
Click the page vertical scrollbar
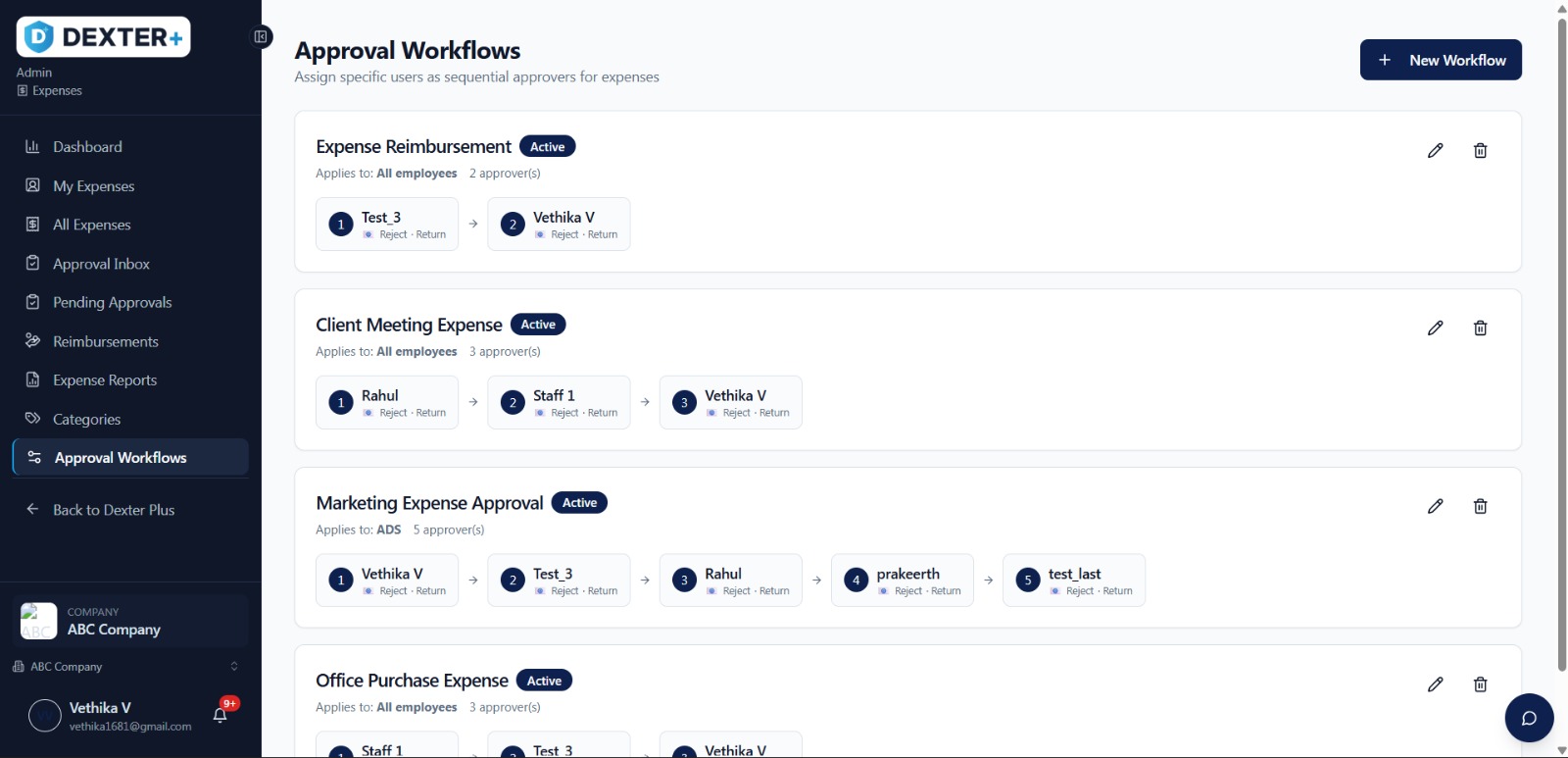coord(1562,343)
